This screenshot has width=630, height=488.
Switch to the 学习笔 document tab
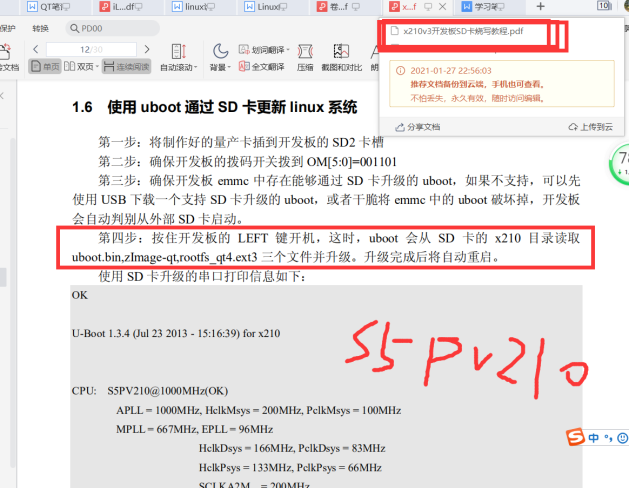(489, 6)
